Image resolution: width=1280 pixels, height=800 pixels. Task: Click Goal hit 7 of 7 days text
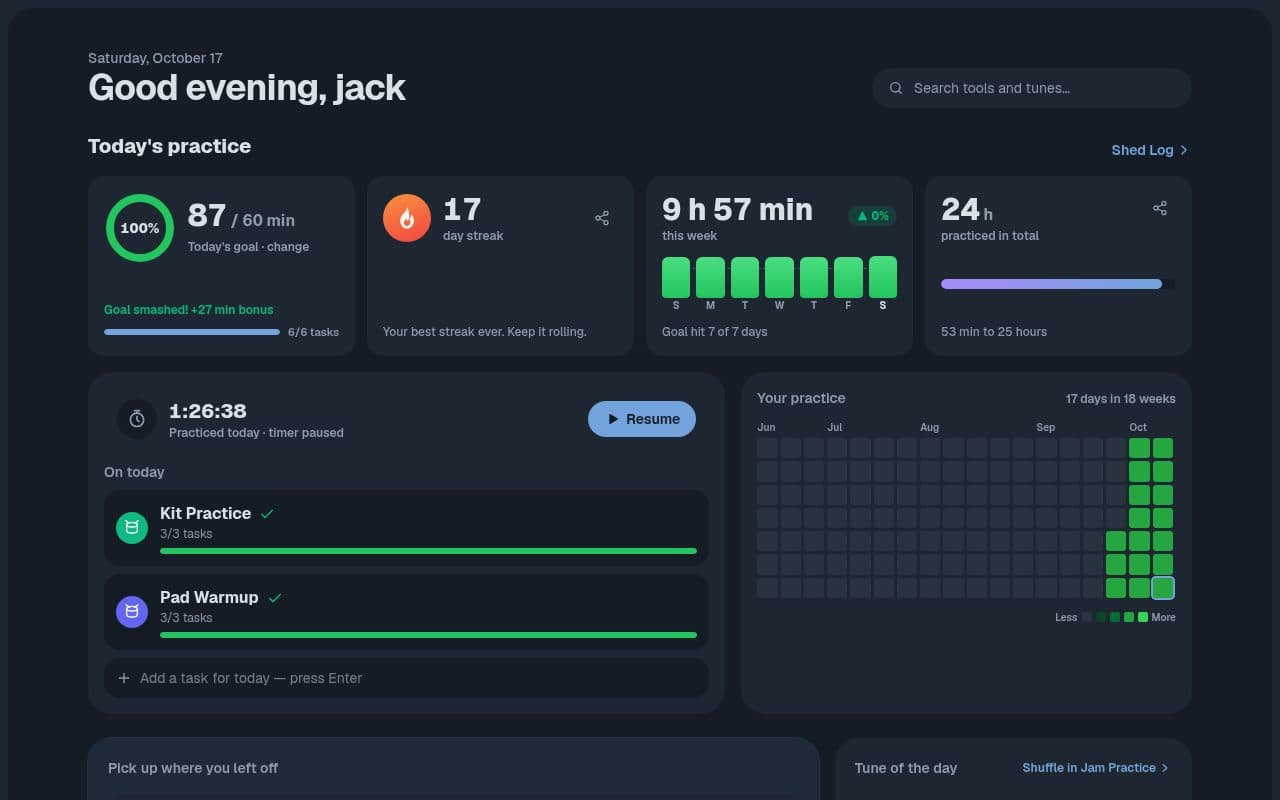(715, 332)
